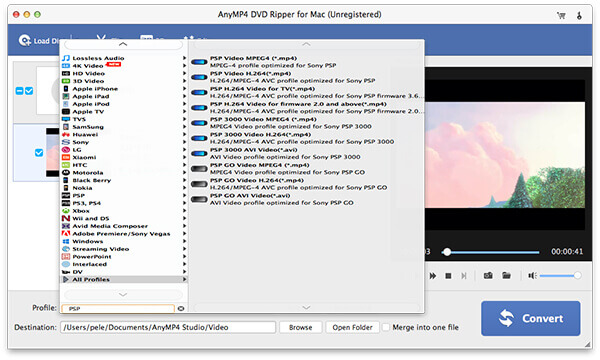Choose PSP H.264 Video for TV(*.mp4)

coord(307,93)
